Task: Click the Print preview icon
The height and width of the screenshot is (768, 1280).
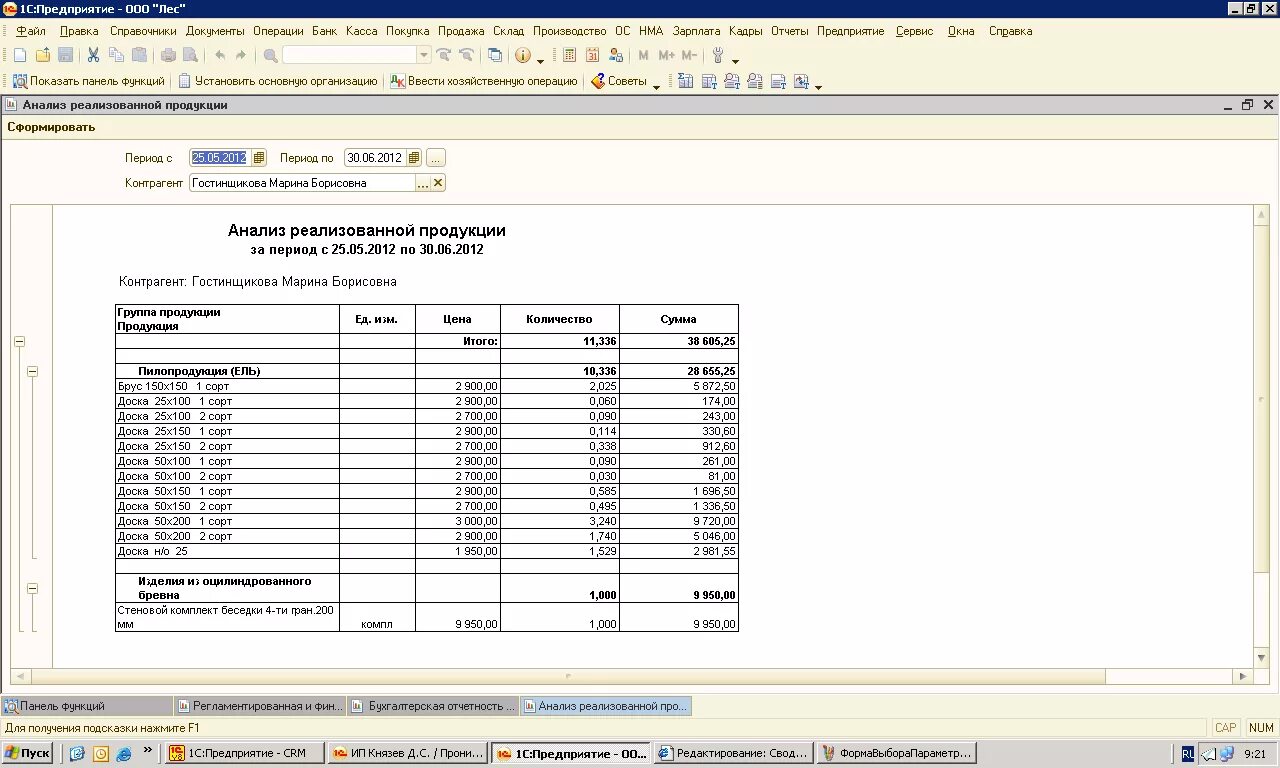Action: [190, 56]
